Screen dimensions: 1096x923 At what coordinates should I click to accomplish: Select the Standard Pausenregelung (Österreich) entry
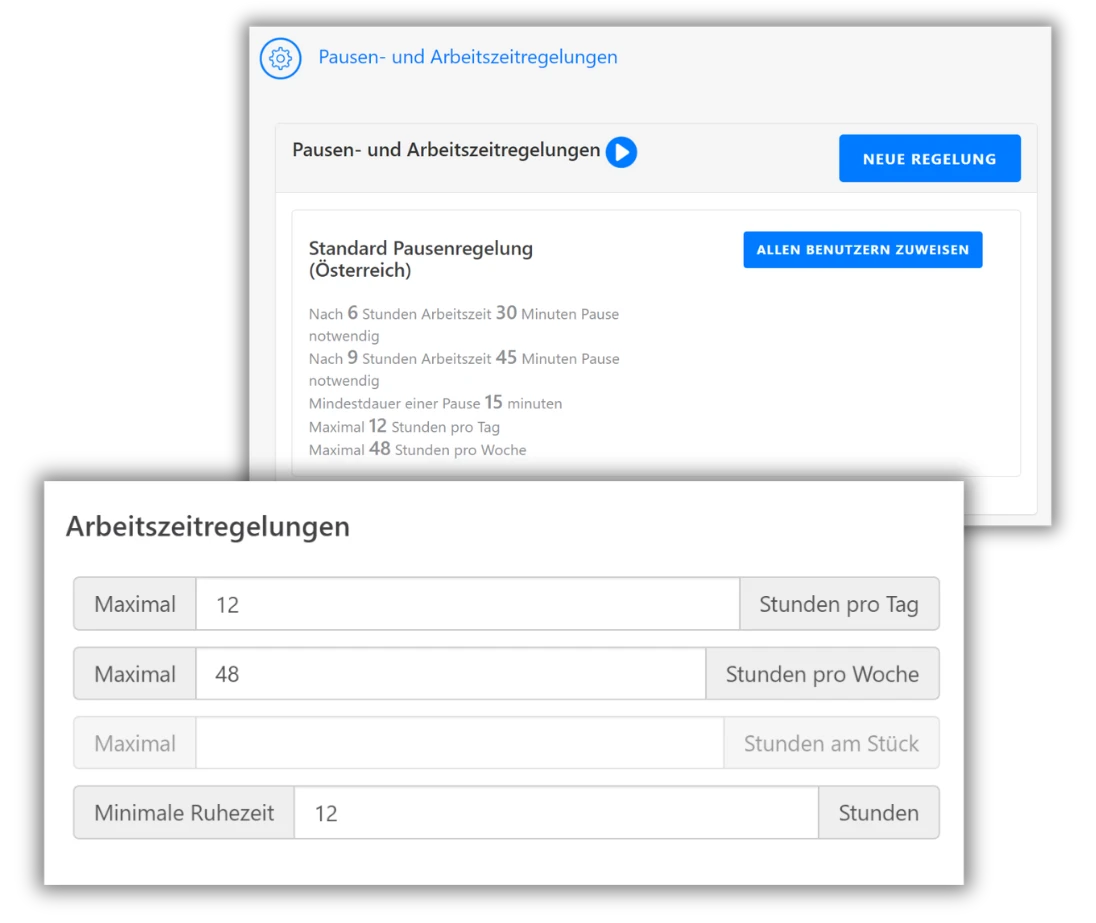pyautogui.click(x=420, y=259)
